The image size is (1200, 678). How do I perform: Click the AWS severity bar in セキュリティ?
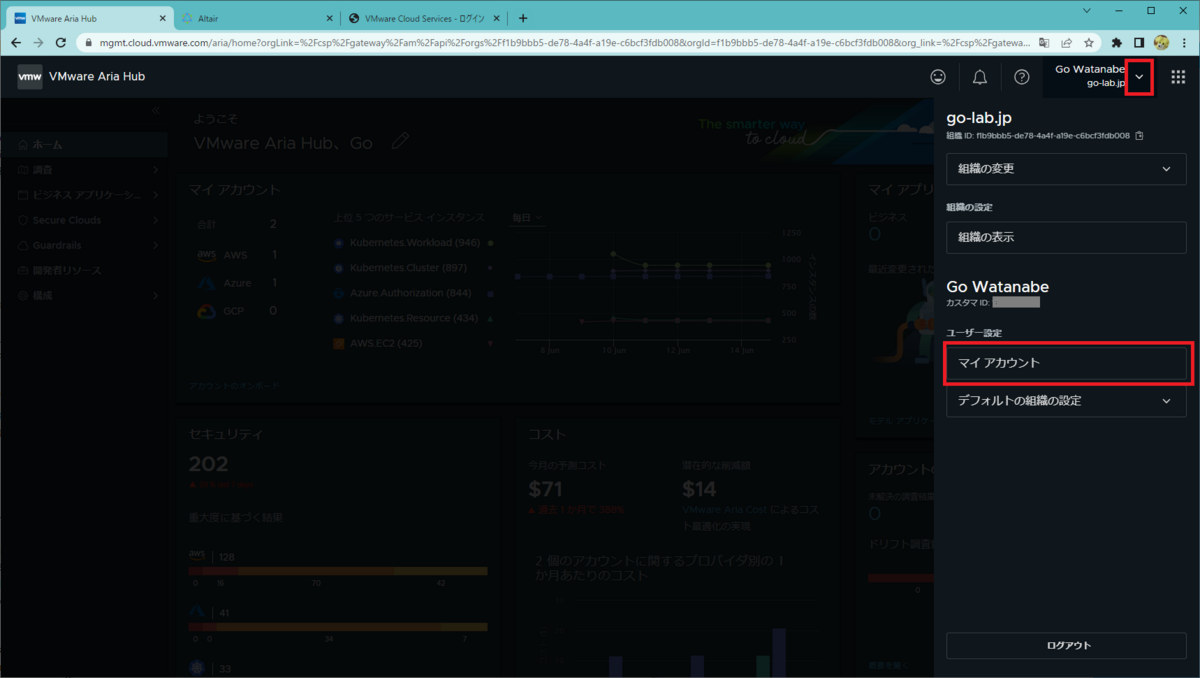point(338,571)
